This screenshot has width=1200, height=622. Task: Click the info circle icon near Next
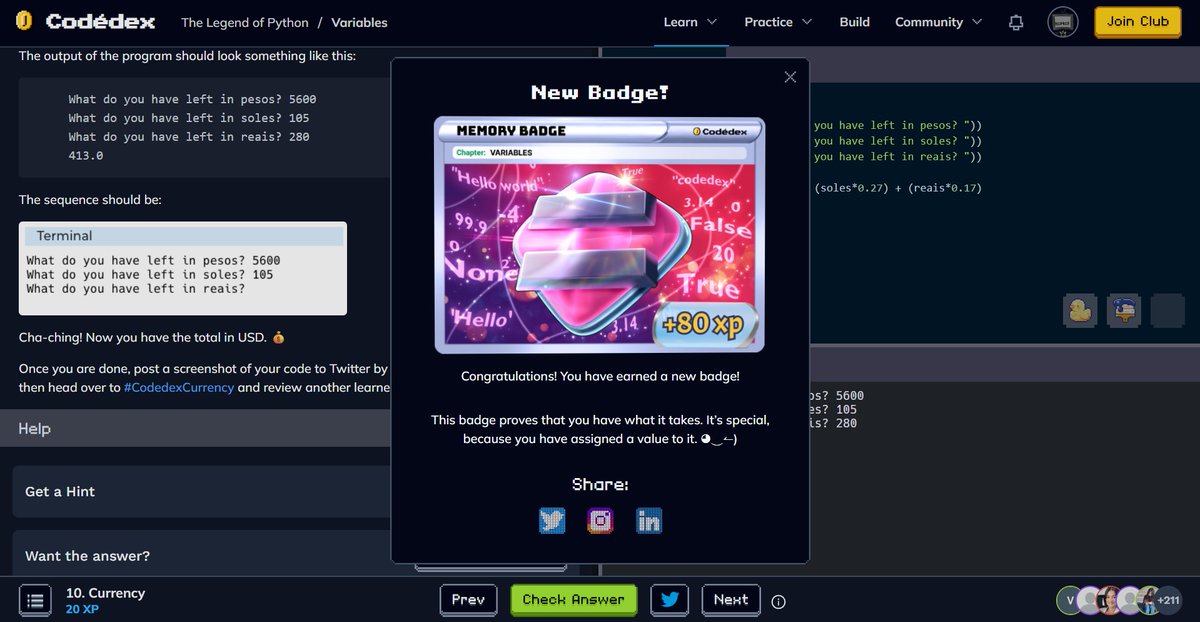(x=779, y=602)
